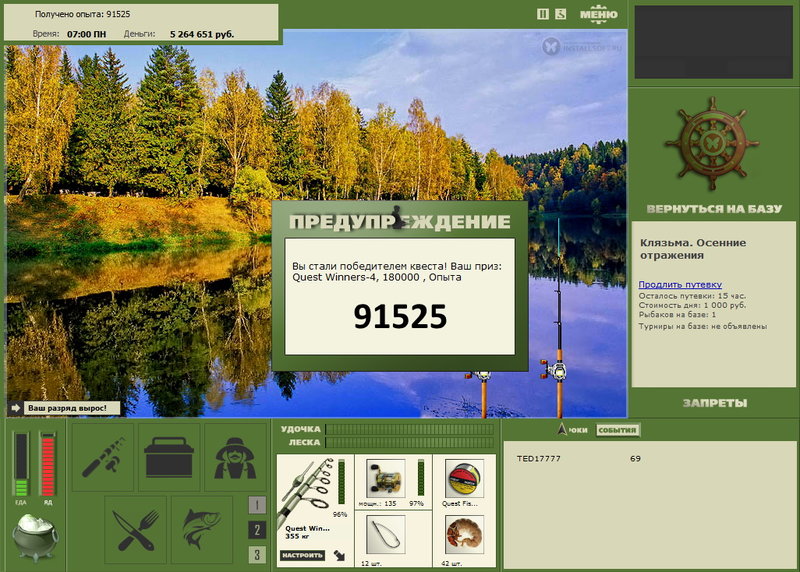Click the Получено опыта: 91525 text
The image size is (800, 572).
click(82, 14)
